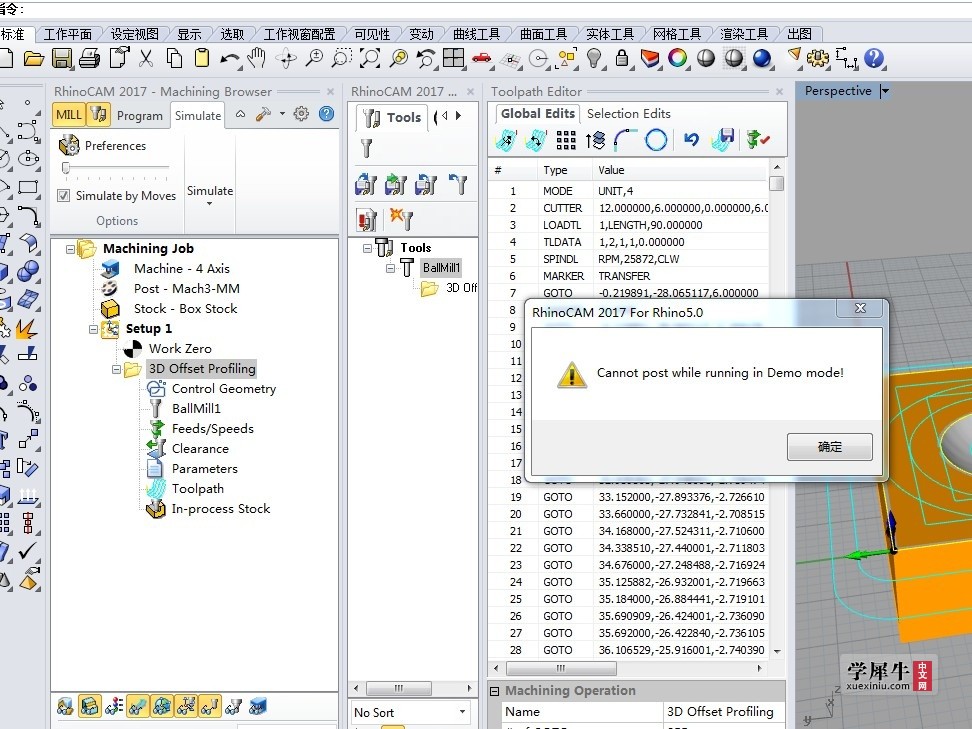Collapse the Setup 1 tree node
The height and width of the screenshot is (729, 972).
coord(93,329)
